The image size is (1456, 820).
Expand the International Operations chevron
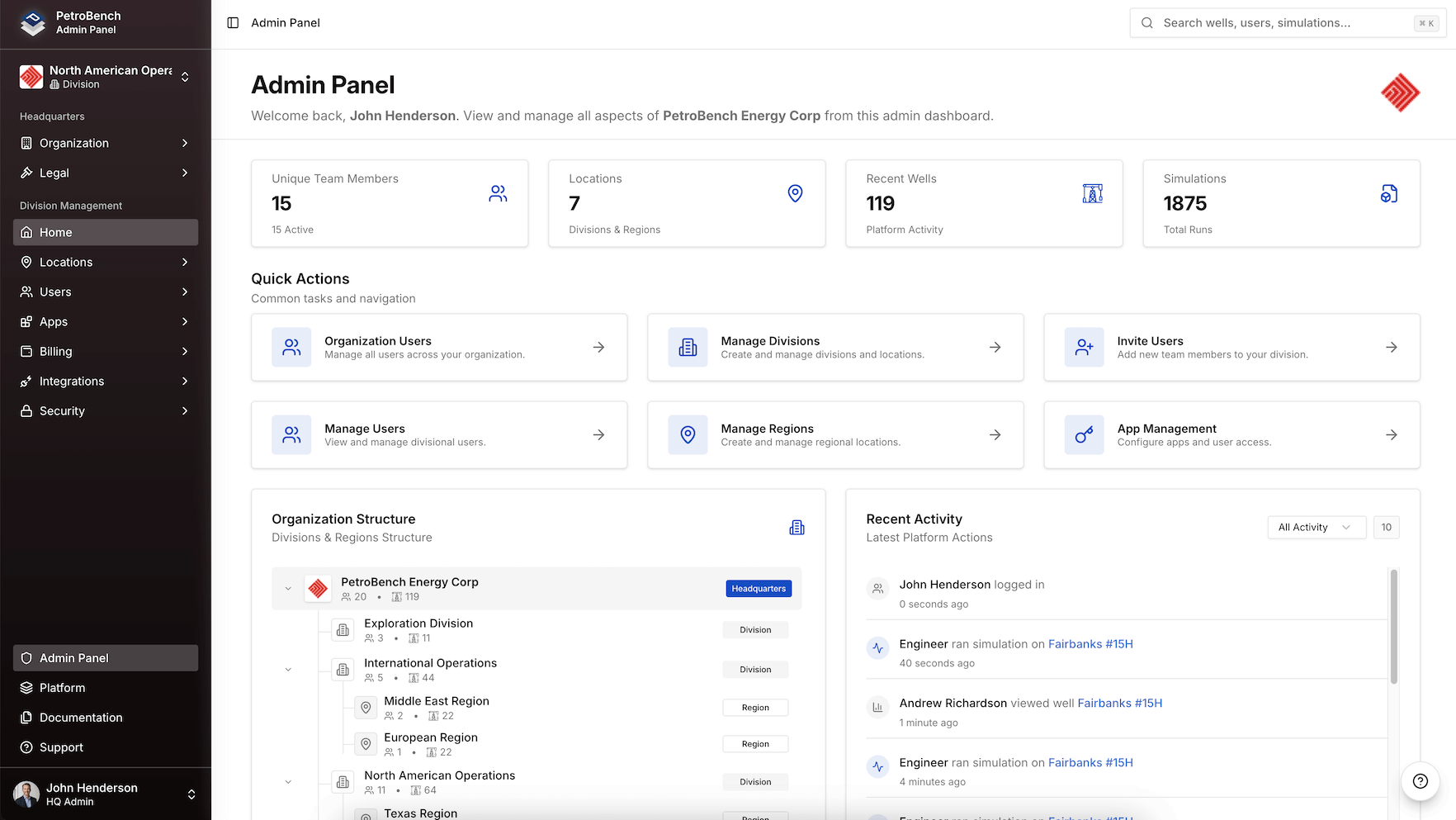pos(288,669)
